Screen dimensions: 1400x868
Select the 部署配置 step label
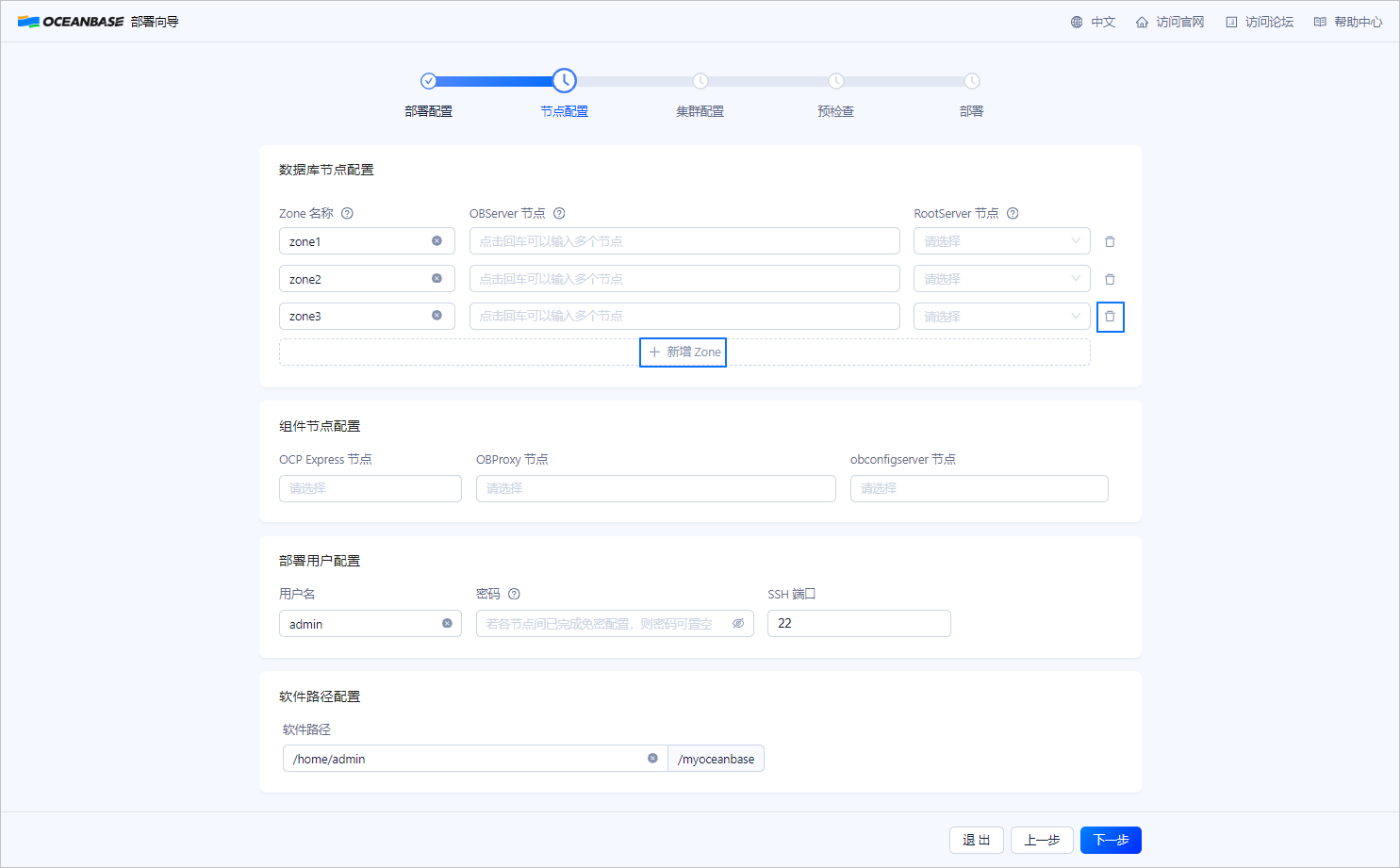tap(429, 111)
